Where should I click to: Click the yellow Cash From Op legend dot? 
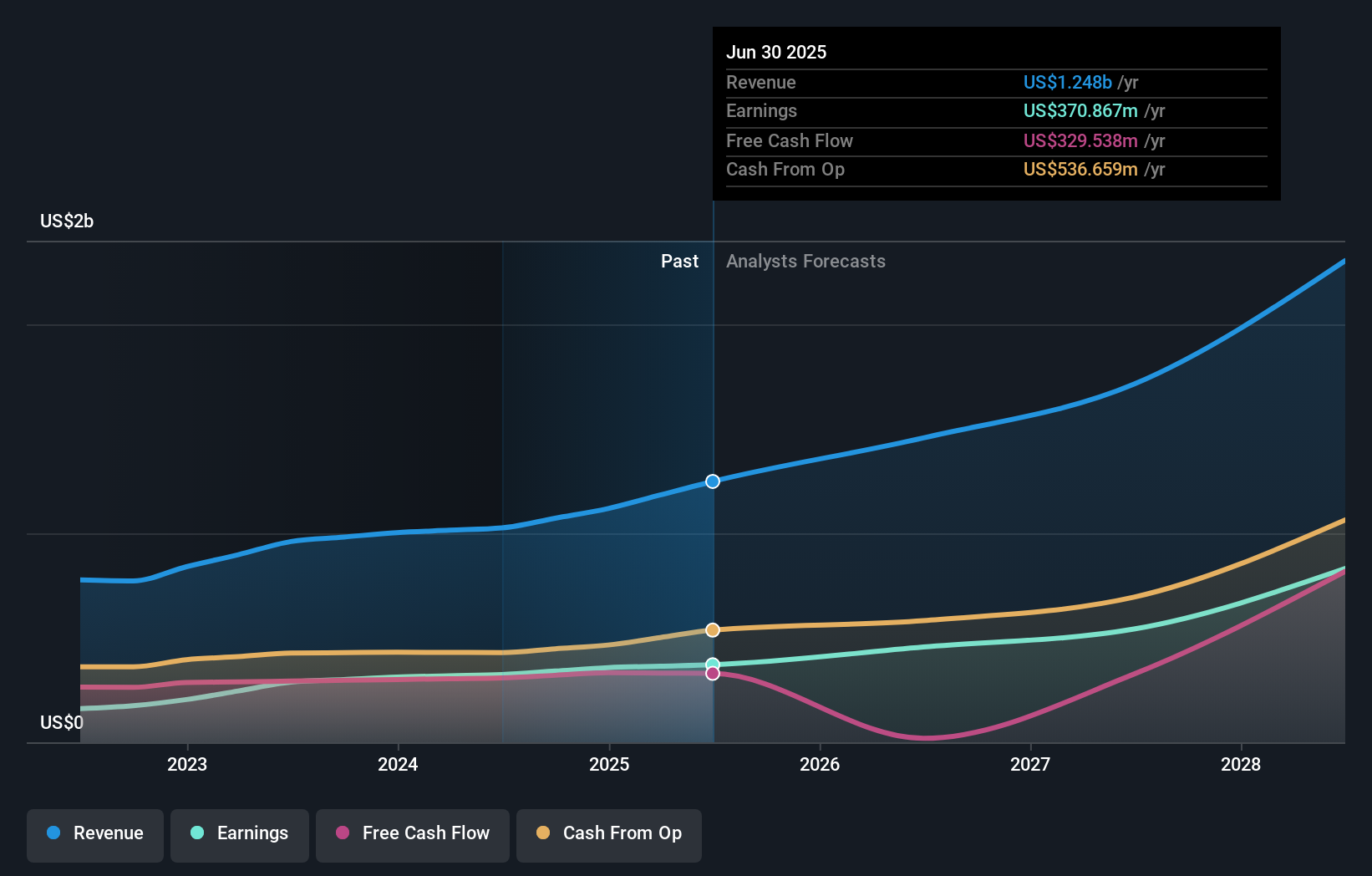click(544, 833)
